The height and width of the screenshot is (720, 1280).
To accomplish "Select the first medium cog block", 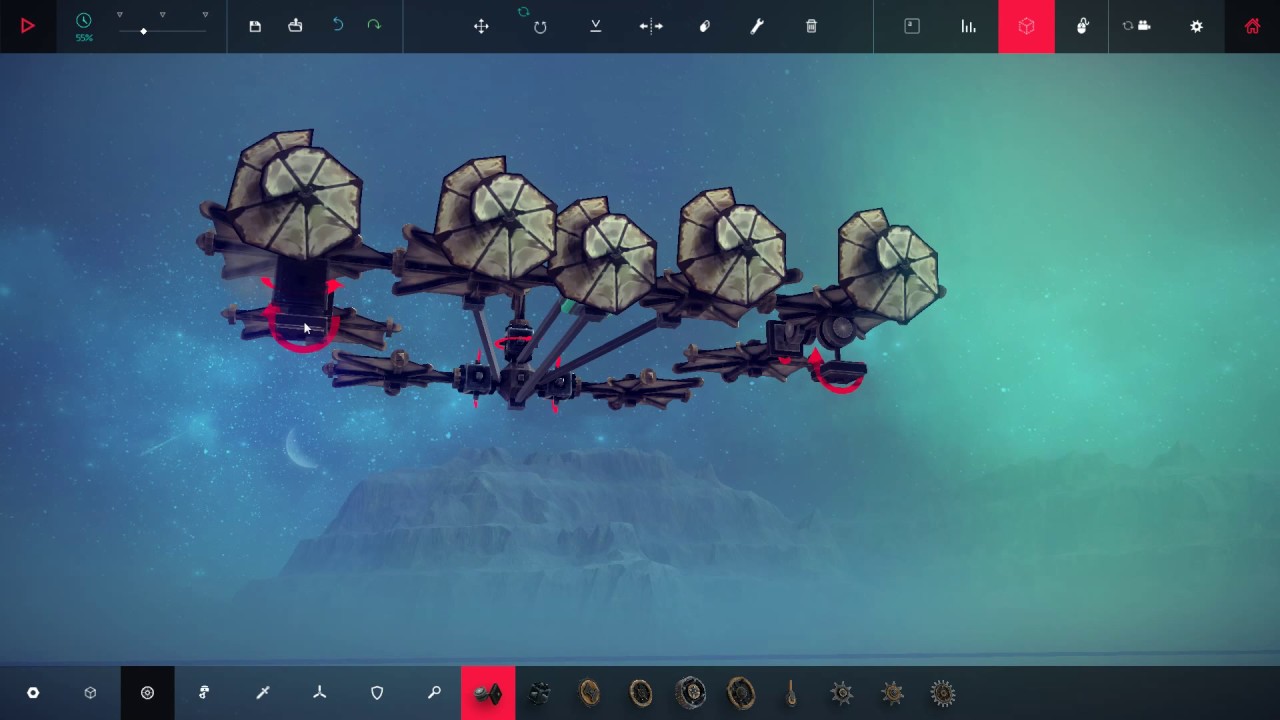I will click(842, 693).
